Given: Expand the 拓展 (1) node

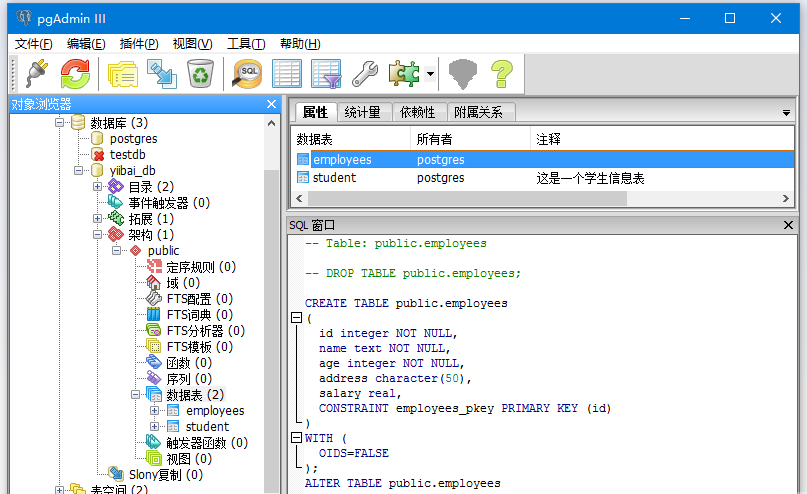Looking at the screenshot, I should (x=97, y=218).
